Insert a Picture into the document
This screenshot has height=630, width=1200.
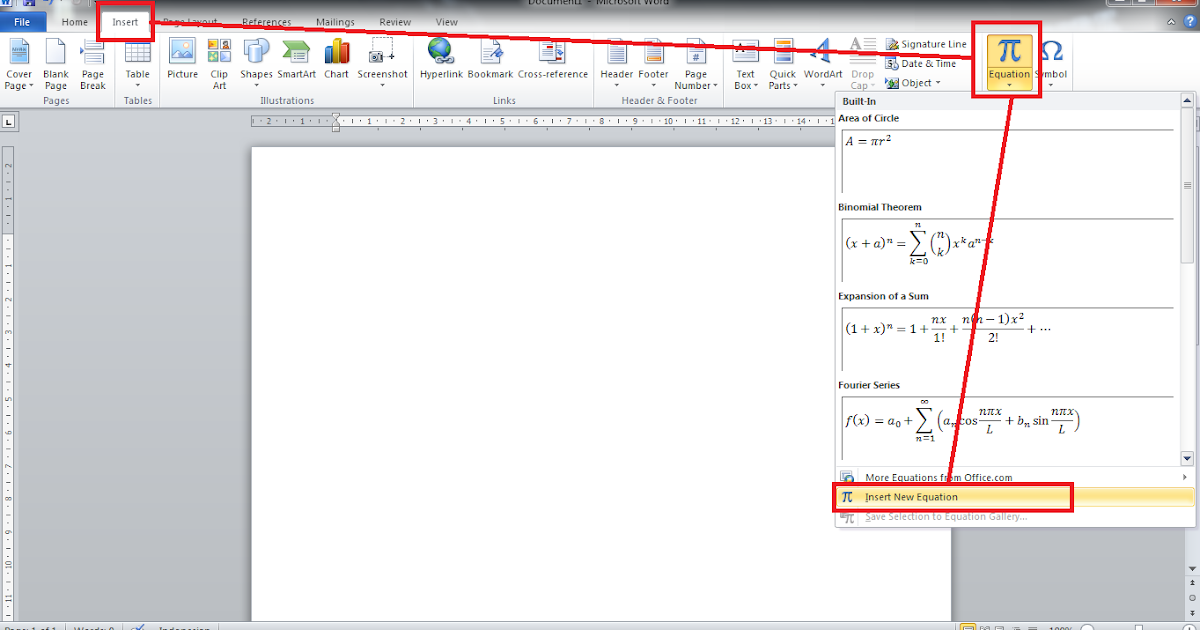pyautogui.click(x=182, y=62)
